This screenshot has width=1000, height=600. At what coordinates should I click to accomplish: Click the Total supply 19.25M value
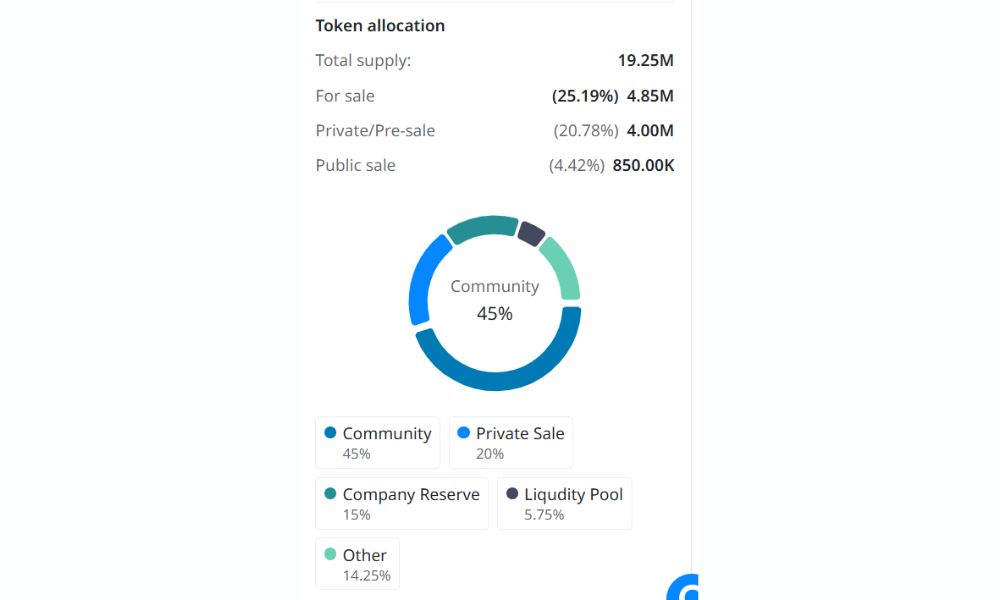pos(645,60)
